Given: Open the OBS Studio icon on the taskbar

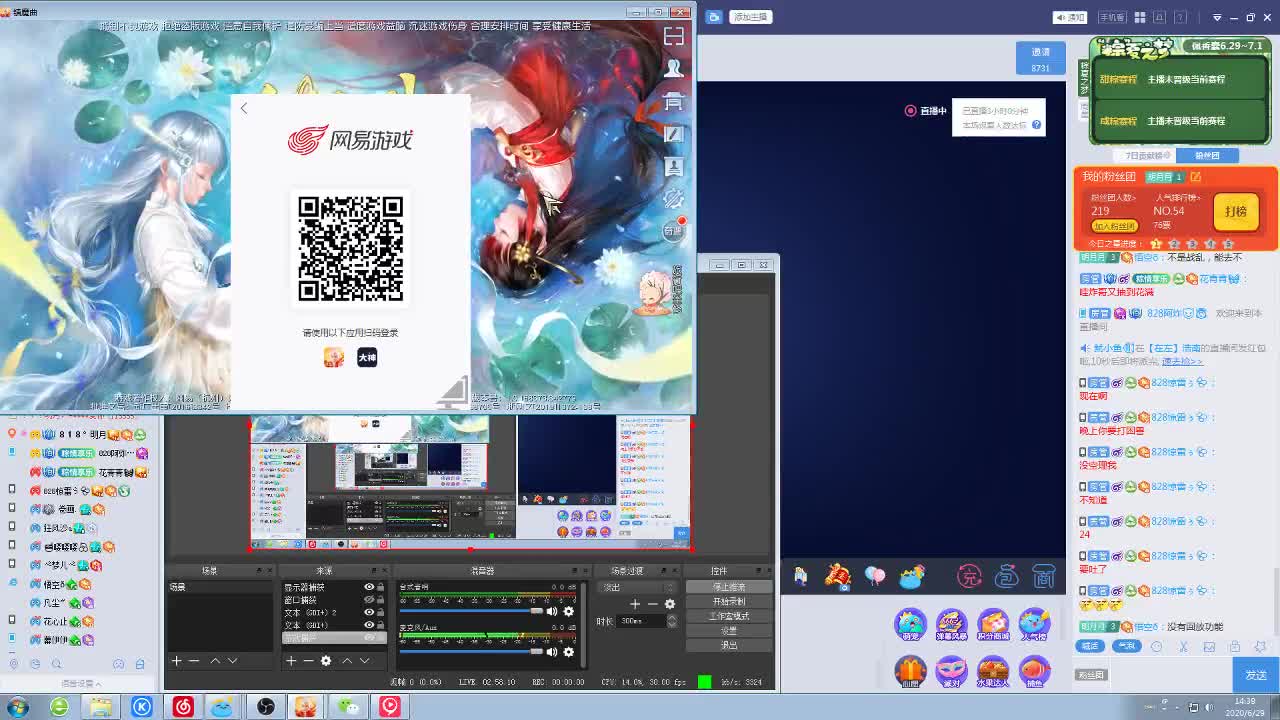Looking at the screenshot, I should point(265,707).
